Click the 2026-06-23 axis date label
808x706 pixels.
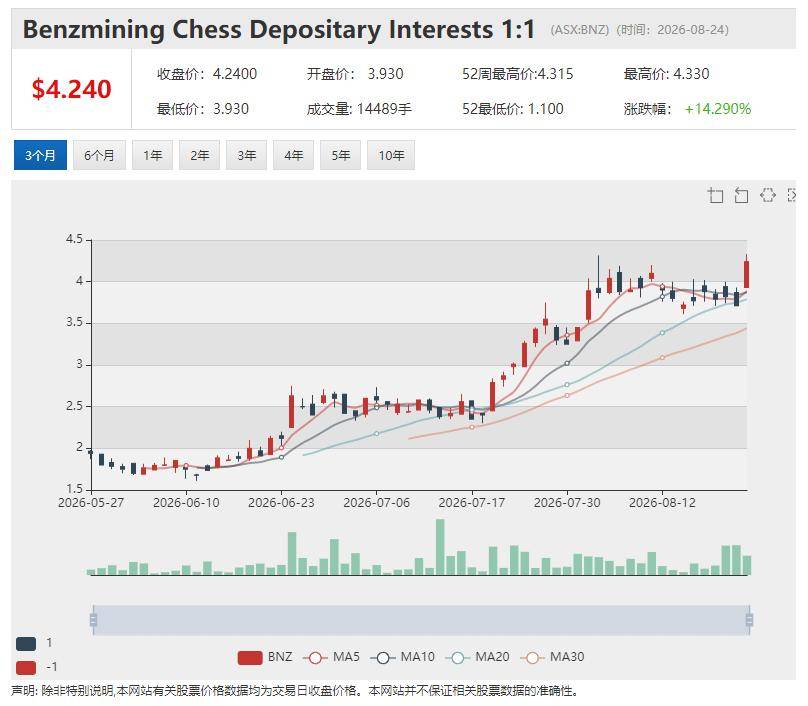click(281, 502)
